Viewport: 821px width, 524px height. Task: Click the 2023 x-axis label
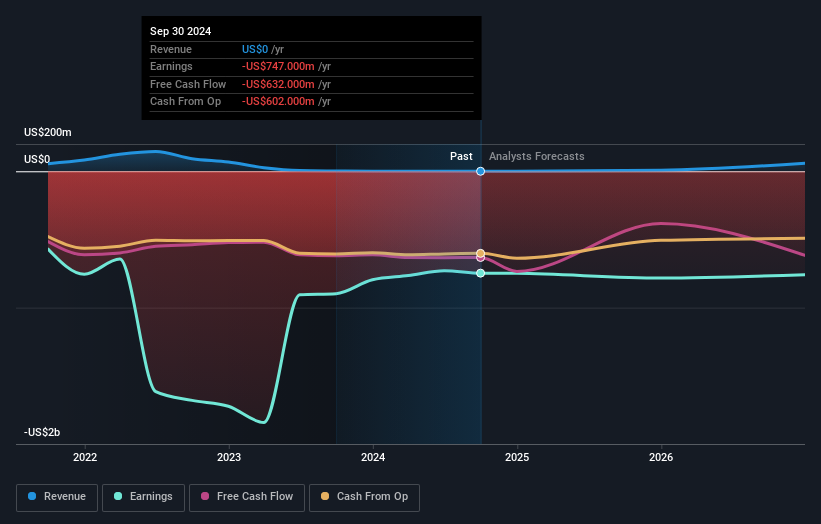tap(229, 457)
